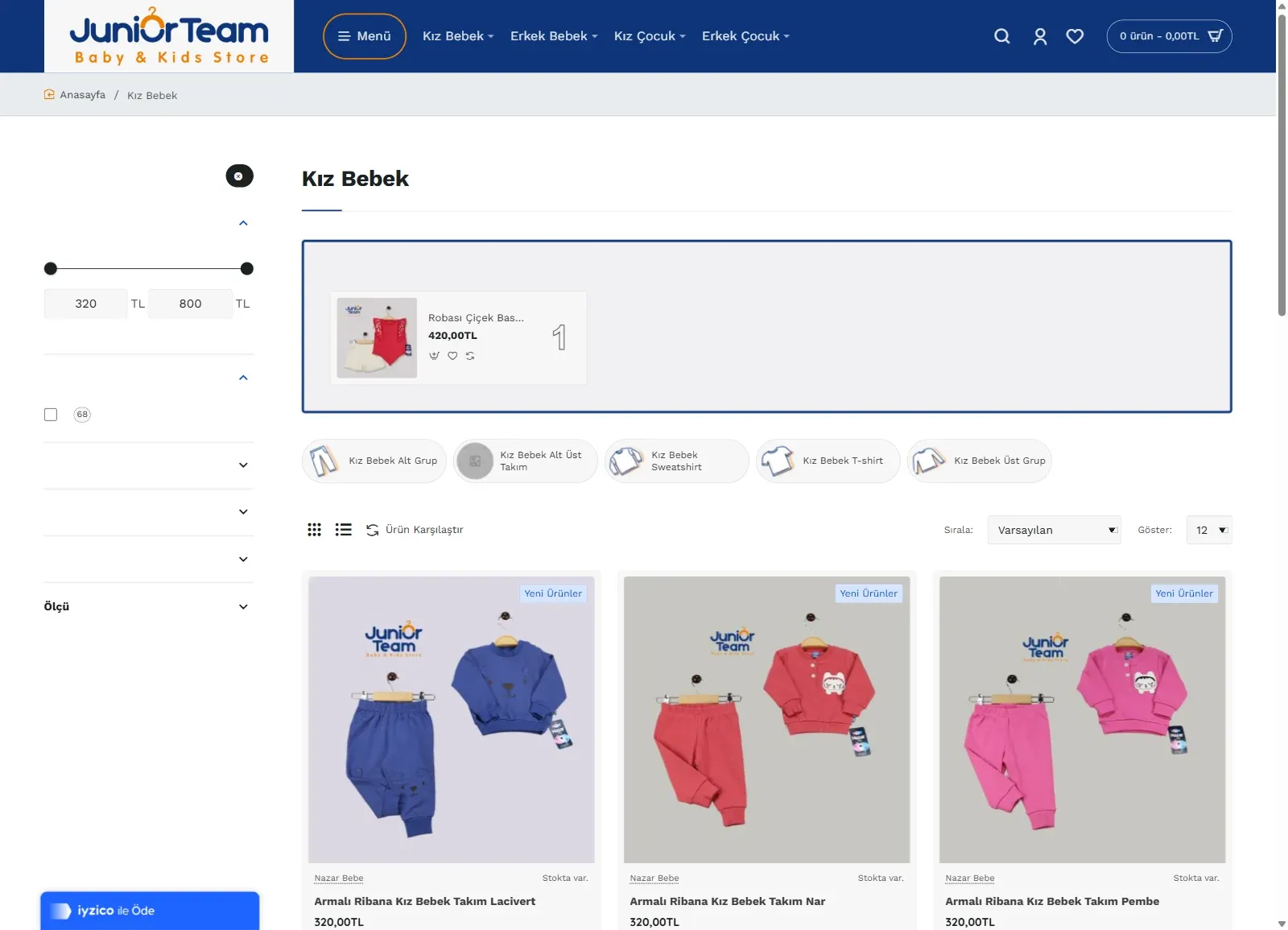
Task: Open Kız Bebek T-shirt category icon
Action: pyautogui.click(x=778, y=461)
